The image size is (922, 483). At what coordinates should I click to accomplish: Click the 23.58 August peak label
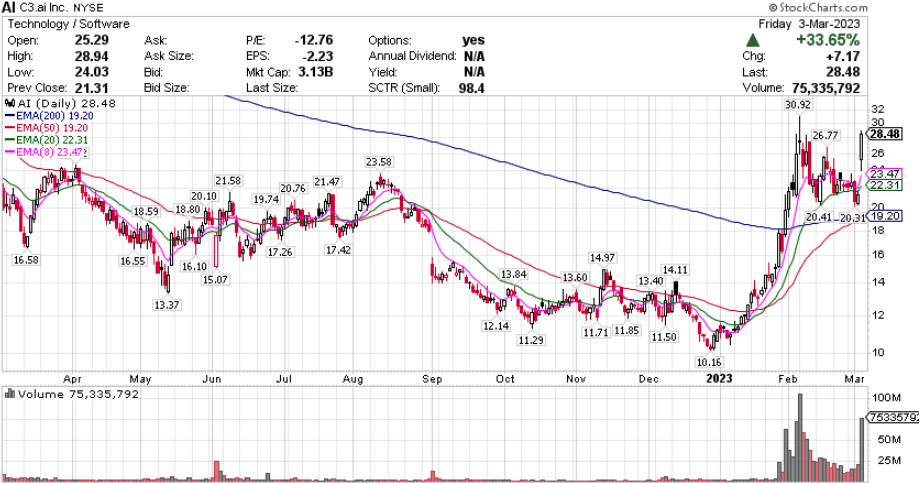(379, 162)
